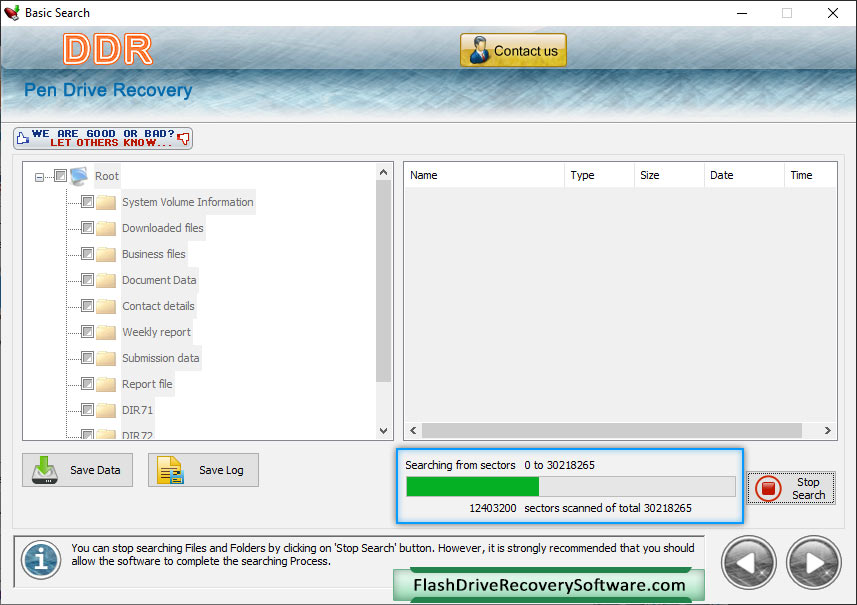Select the Contact details folder
The width and height of the screenshot is (857, 605).
[x=158, y=306]
